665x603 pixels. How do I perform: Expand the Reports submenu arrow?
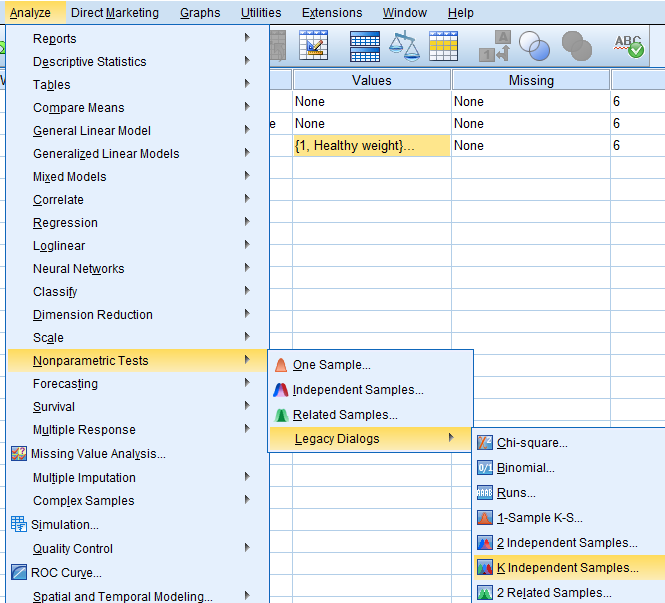[247, 38]
